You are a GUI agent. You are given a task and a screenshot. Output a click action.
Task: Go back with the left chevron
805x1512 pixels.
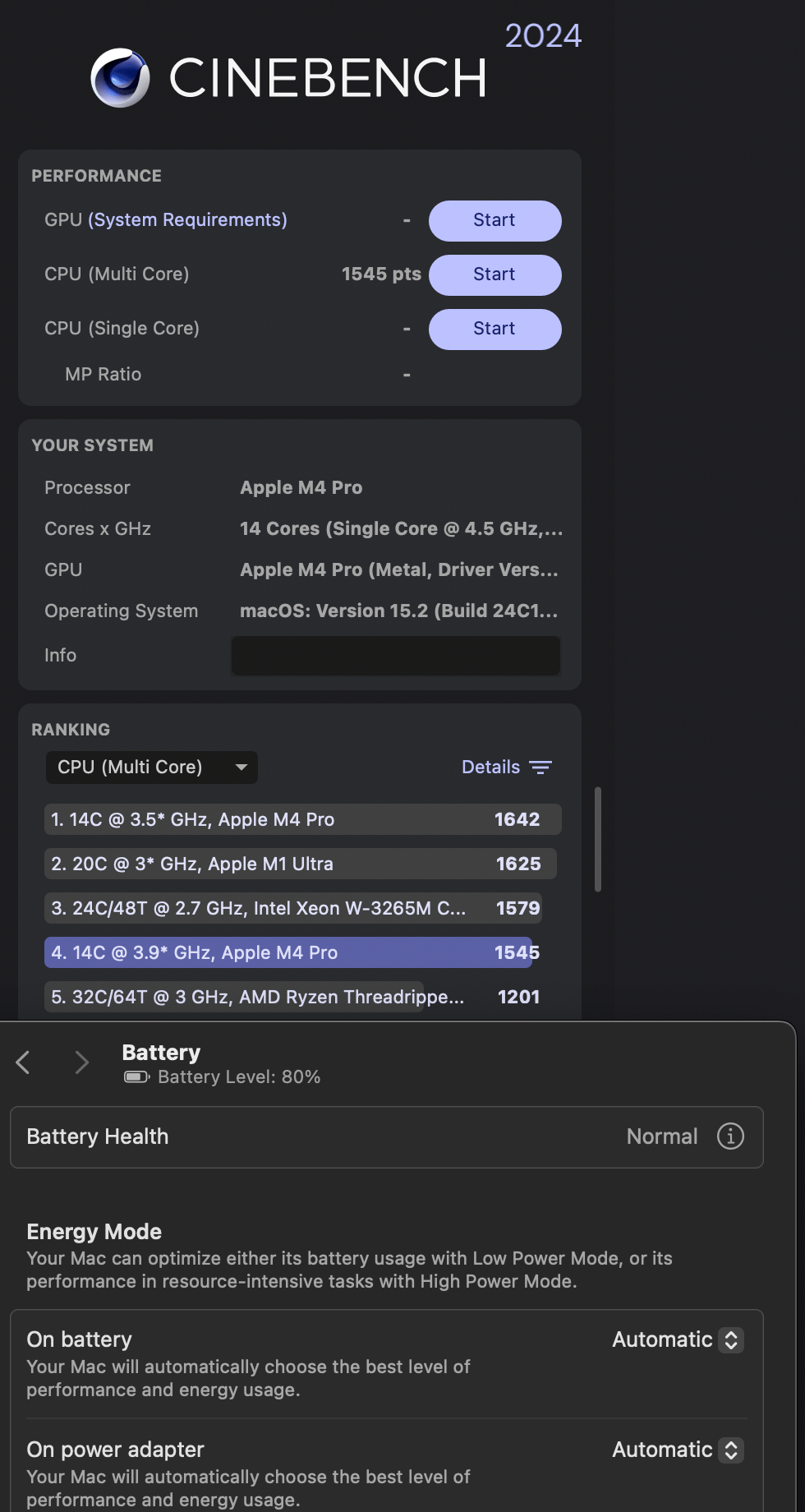(23, 1063)
